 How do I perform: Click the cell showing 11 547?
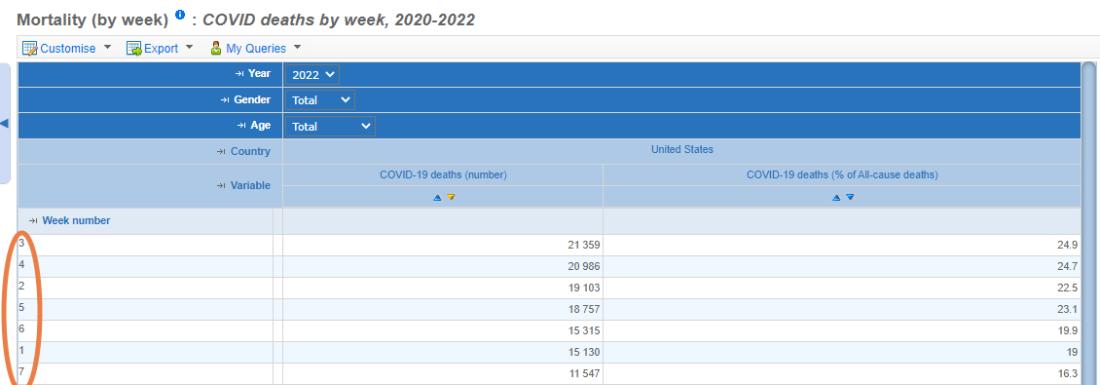point(443,374)
